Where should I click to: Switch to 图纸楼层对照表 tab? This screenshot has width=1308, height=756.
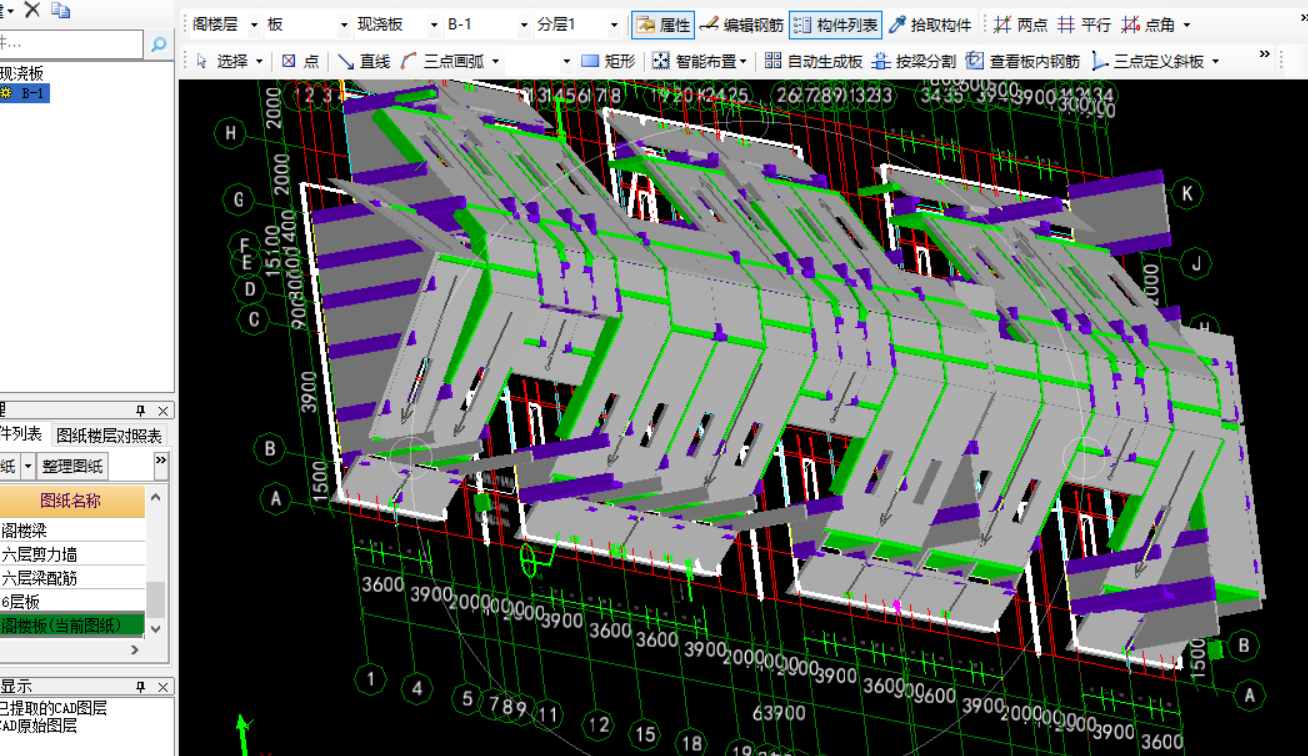click(x=109, y=436)
